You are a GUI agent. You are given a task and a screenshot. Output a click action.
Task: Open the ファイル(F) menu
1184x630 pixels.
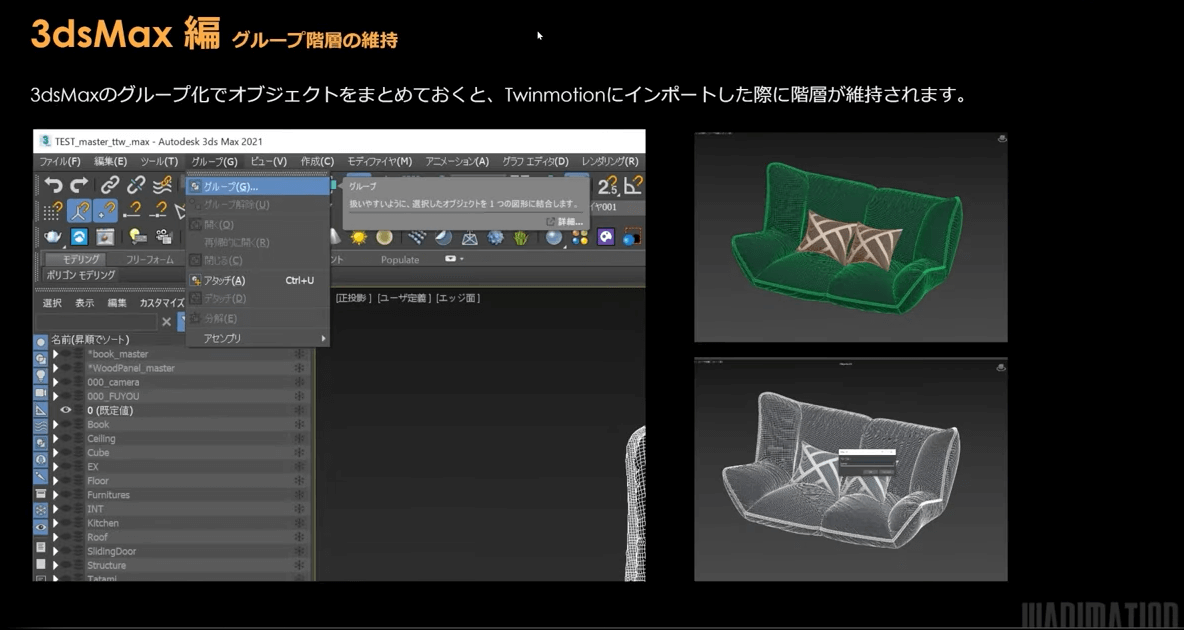click(60, 161)
